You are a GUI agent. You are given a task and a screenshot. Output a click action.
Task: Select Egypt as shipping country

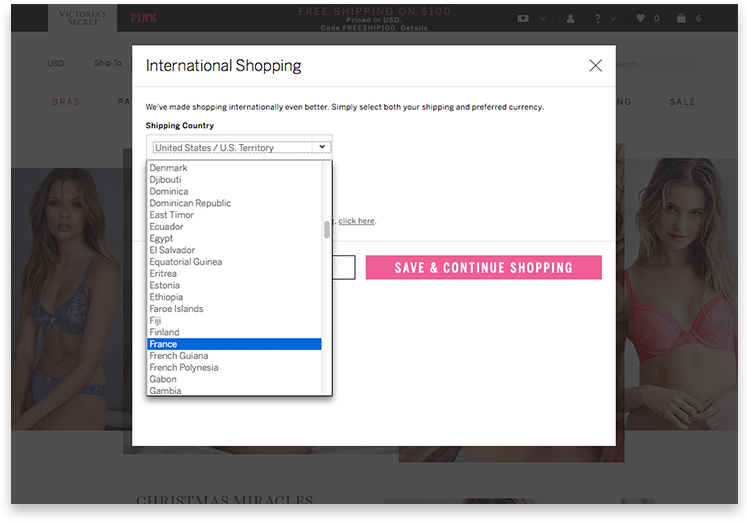pos(234,238)
